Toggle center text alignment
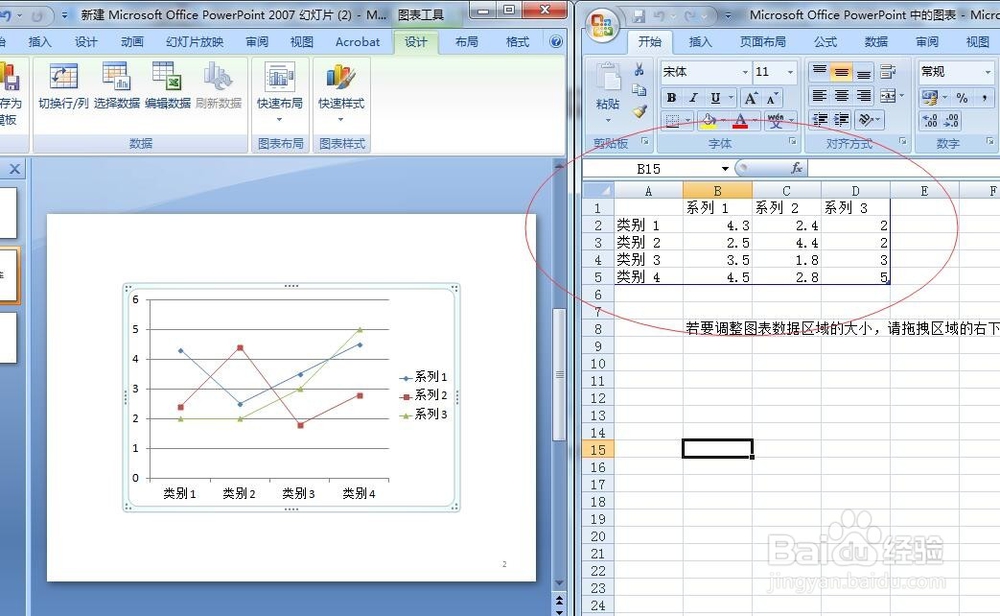The image size is (1000, 616). click(842, 96)
